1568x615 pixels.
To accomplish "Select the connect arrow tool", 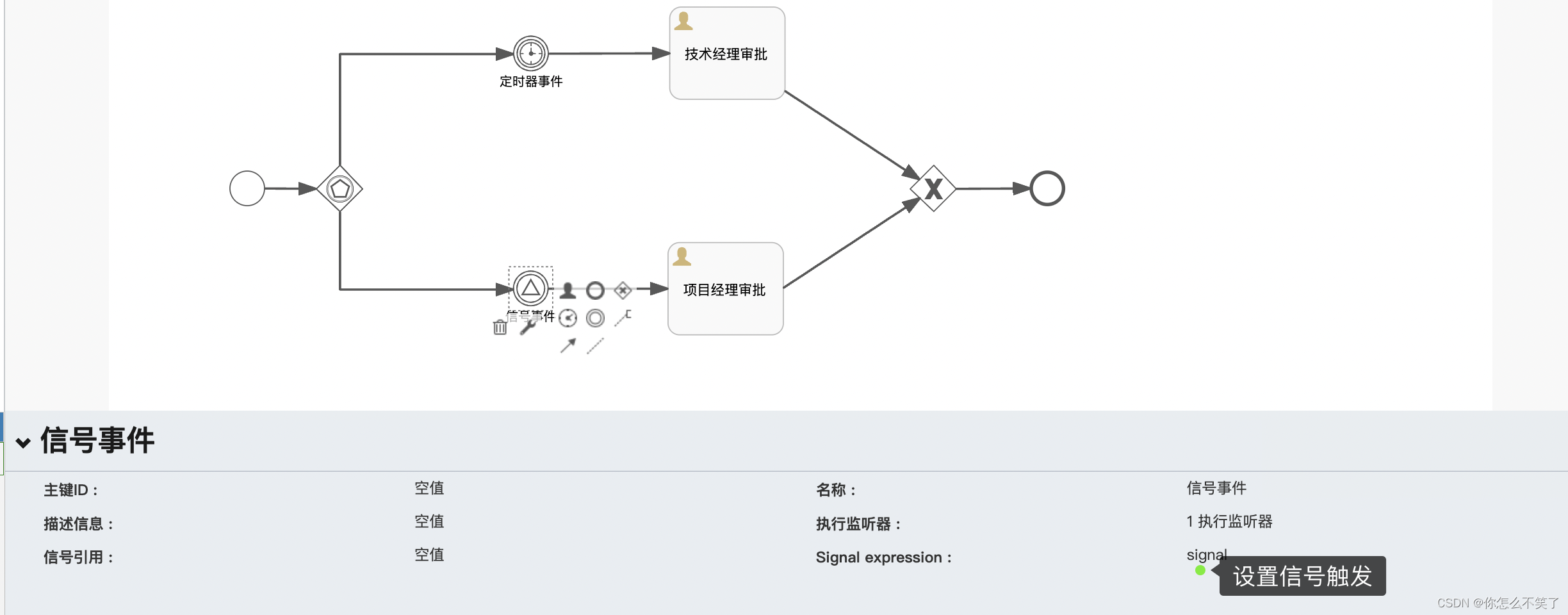I will click(568, 347).
